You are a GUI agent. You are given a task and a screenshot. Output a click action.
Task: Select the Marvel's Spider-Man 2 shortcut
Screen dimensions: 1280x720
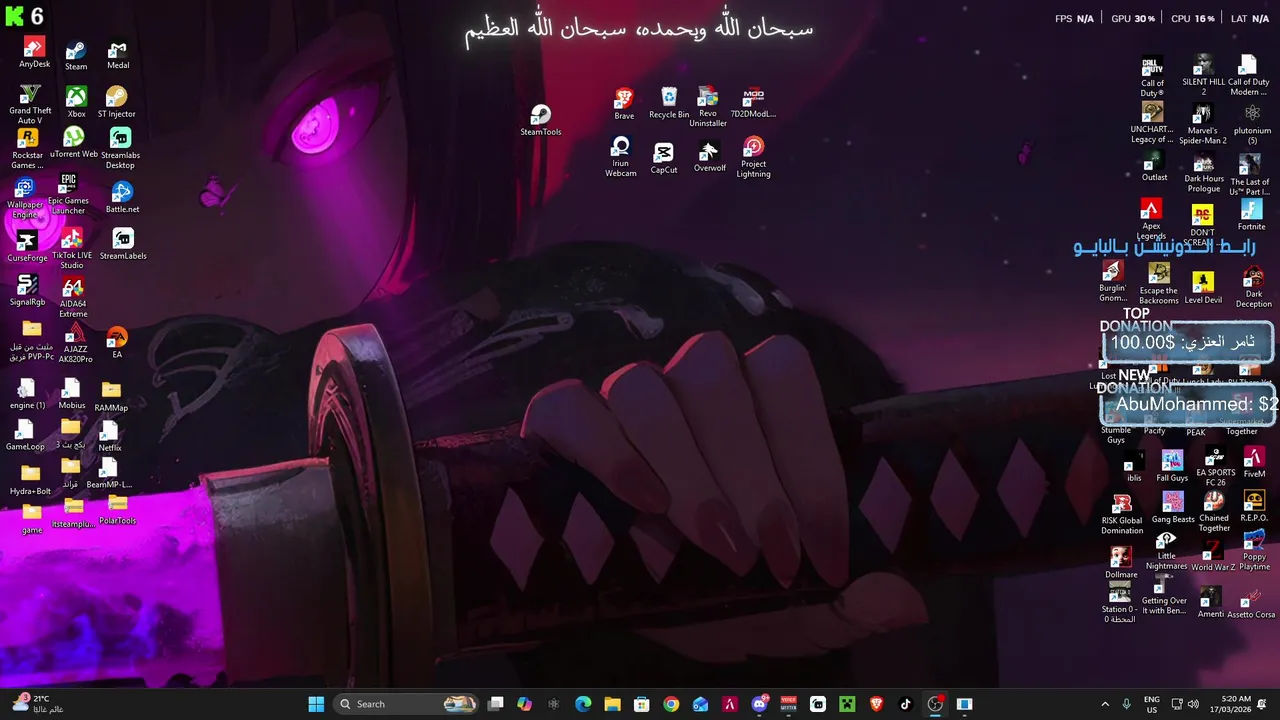pos(1202,125)
